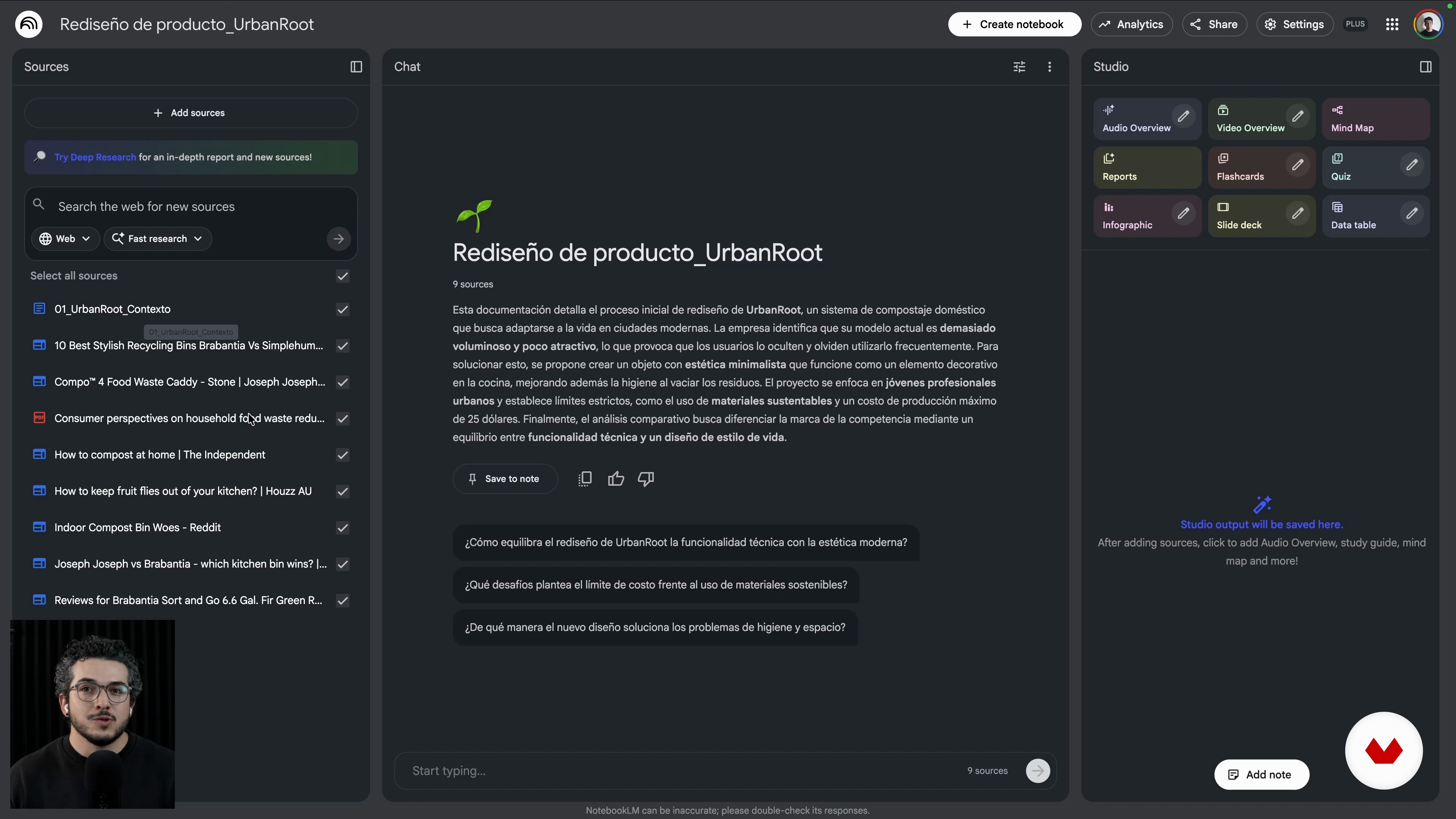Click the search magnifier icon in Sources
Image resolution: width=1456 pixels, height=819 pixels.
[38, 205]
